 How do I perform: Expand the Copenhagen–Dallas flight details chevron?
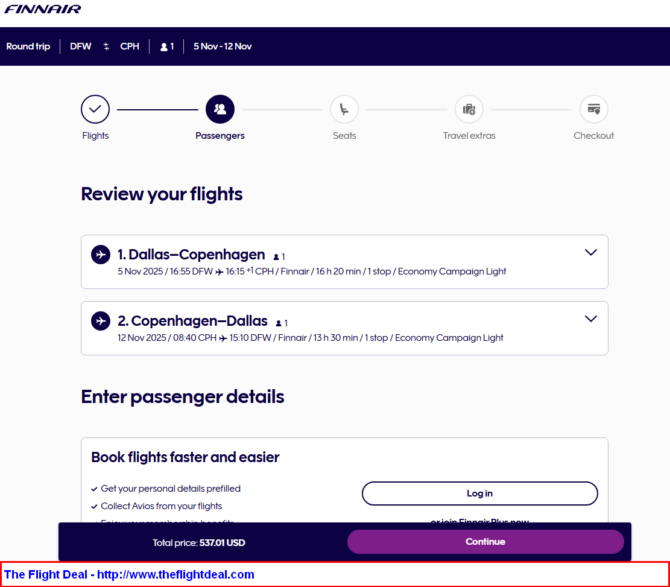pos(591,318)
